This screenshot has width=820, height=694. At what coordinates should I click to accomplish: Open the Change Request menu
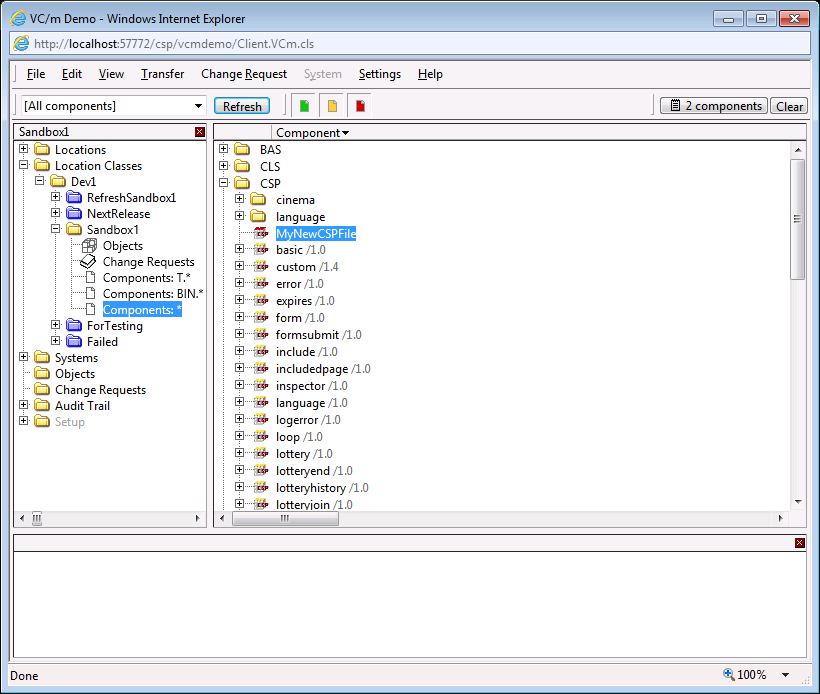point(244,74)
